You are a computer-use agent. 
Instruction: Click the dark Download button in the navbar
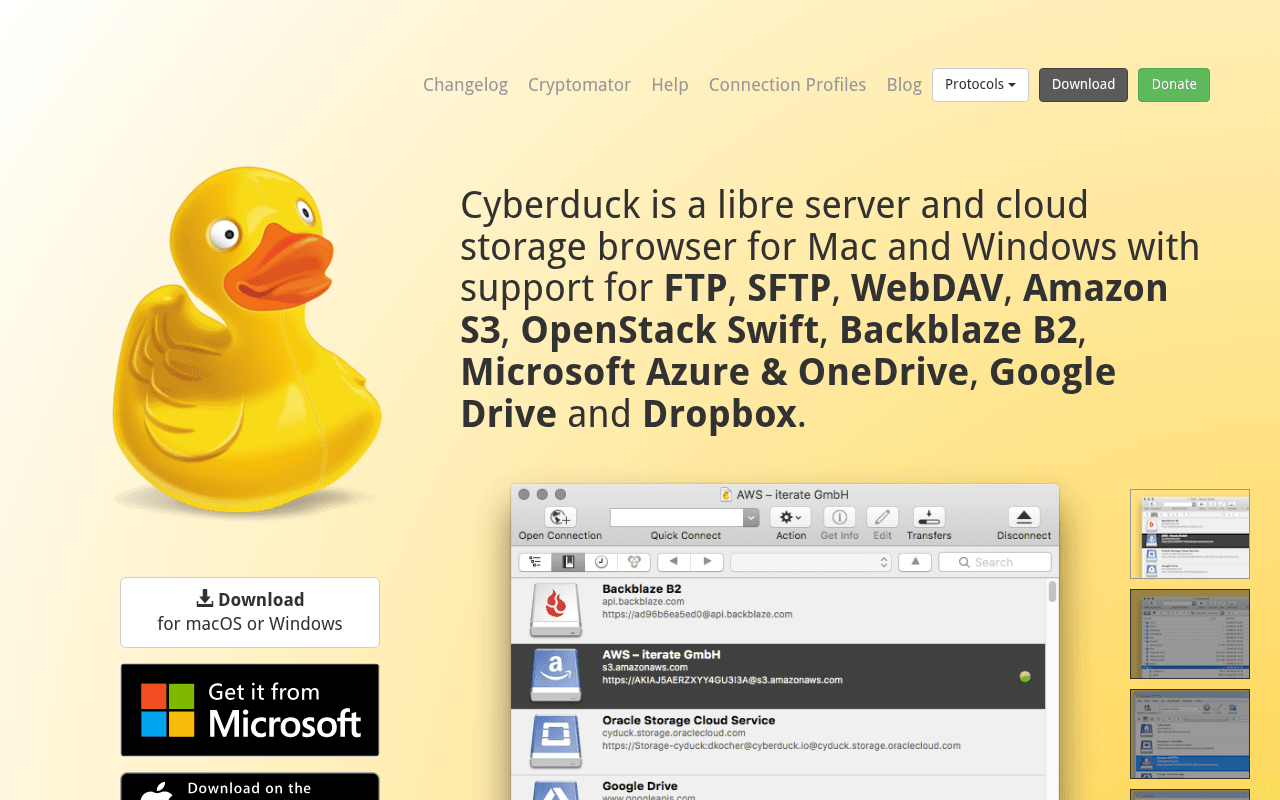[1083, 85]
